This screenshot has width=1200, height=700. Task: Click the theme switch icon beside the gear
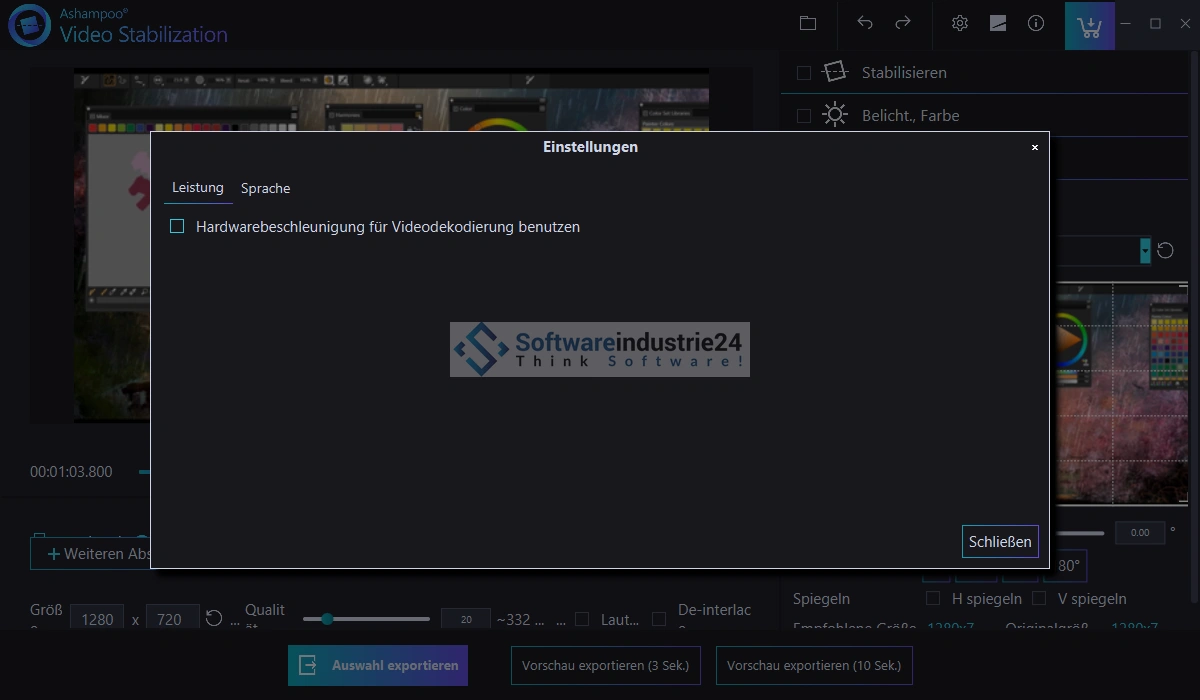pyautogui.click(x=998, y=23)
